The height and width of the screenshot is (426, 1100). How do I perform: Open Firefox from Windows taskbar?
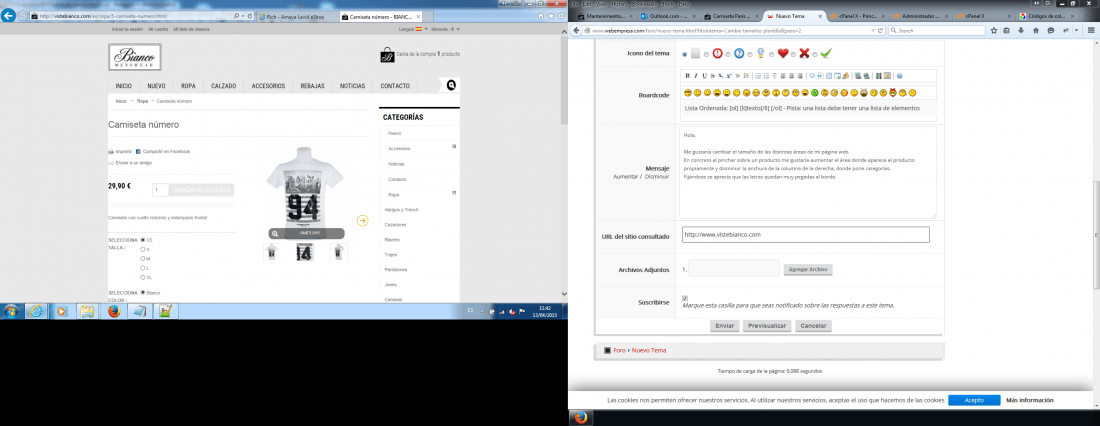114,312
